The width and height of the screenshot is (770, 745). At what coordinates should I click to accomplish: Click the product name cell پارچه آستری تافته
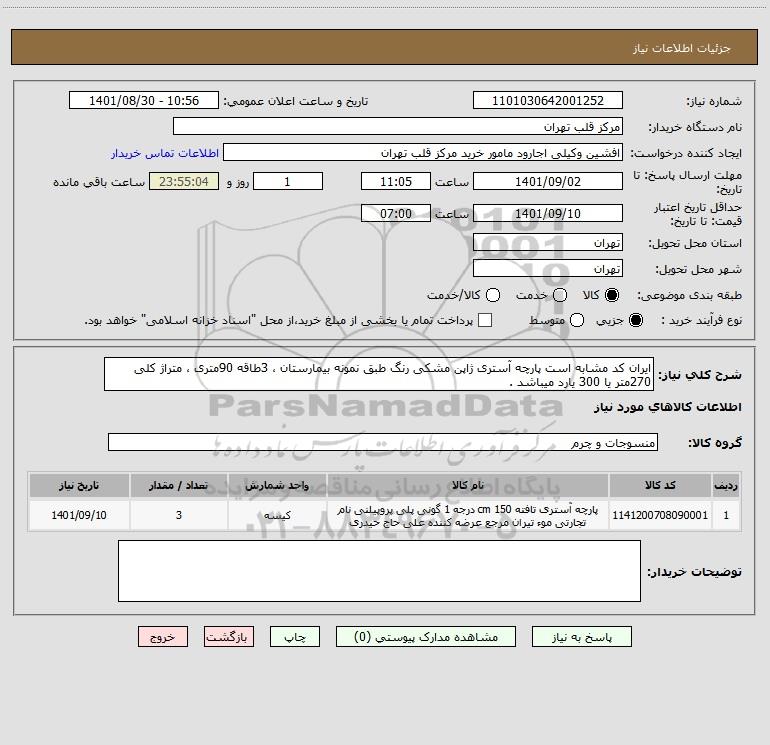[468, 515]
